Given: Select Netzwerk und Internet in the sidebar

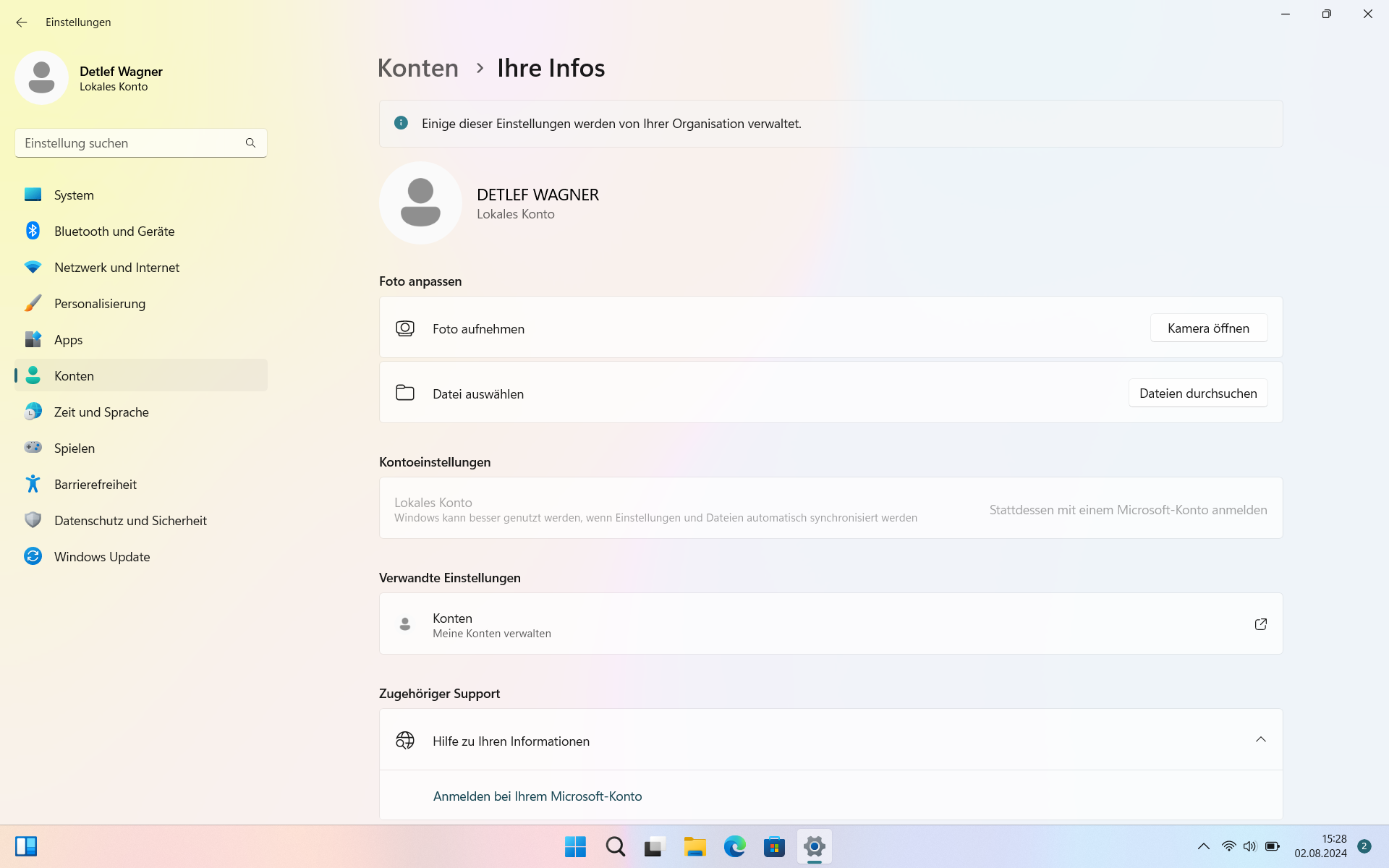Looking at the screenshot, I should pyautogui.click(x=116, y=267).
